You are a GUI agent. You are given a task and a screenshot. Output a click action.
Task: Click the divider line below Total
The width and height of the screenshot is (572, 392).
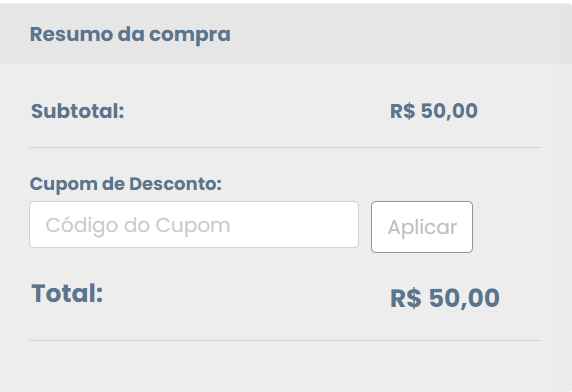click(286, 341)
